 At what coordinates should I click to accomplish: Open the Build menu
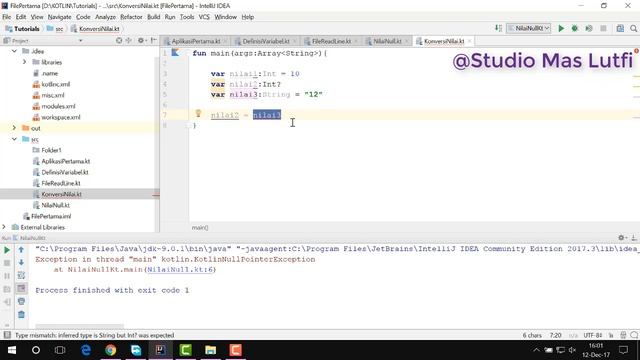[x=153, y=17]
